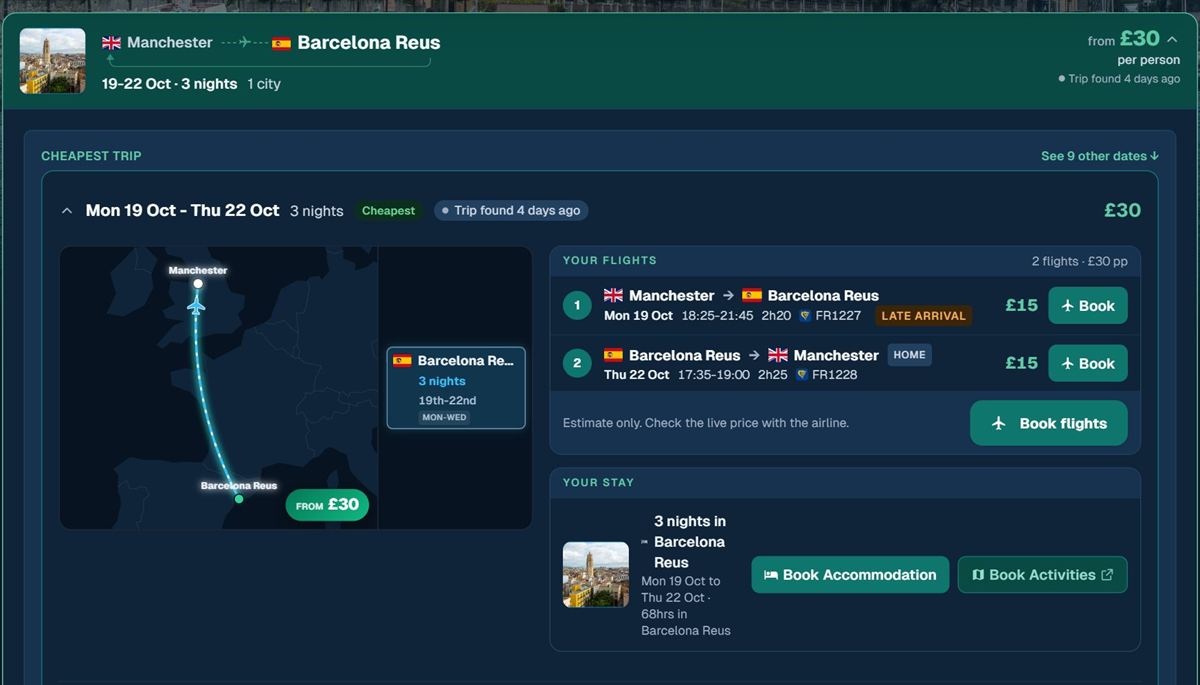Click the flight 2 number circle
1200x685 pixels.
[x=577, y=363]
